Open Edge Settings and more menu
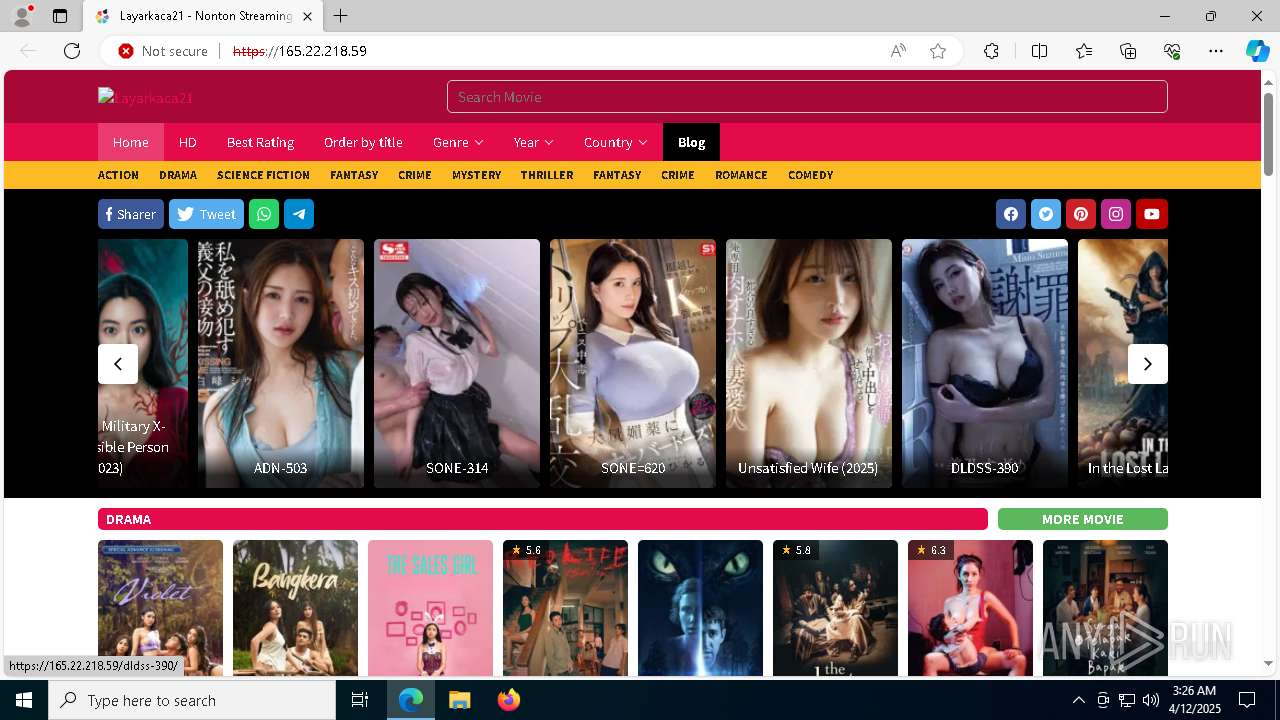 pyautogui.click(x=1216, y=51)
